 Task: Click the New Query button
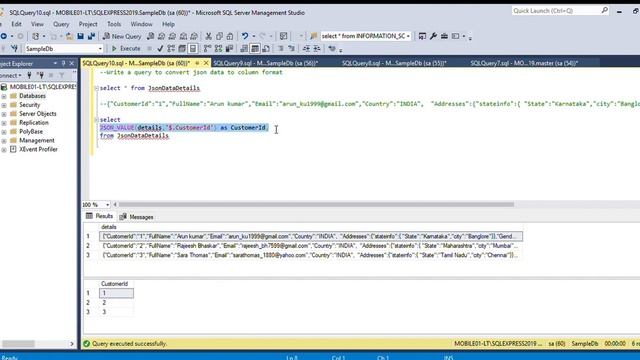121,36
